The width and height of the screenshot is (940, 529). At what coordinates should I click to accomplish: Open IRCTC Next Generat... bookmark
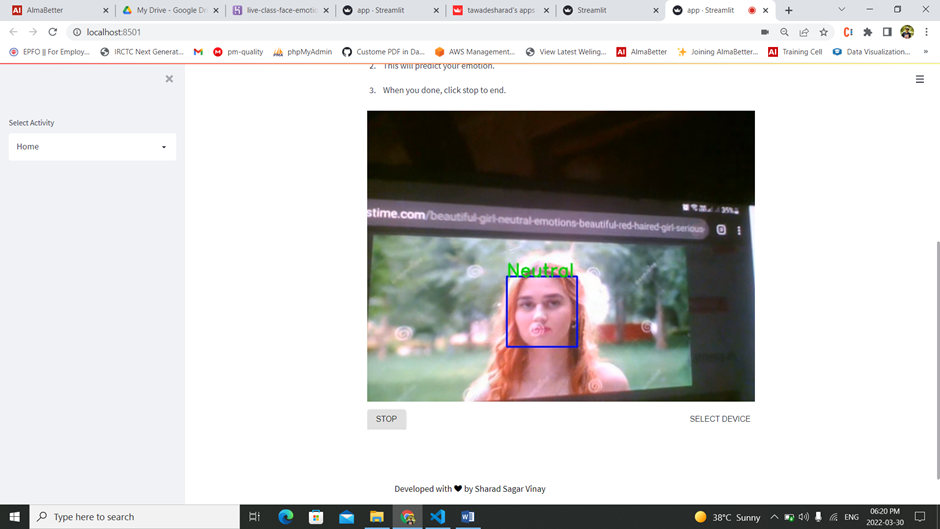[142, 52]
